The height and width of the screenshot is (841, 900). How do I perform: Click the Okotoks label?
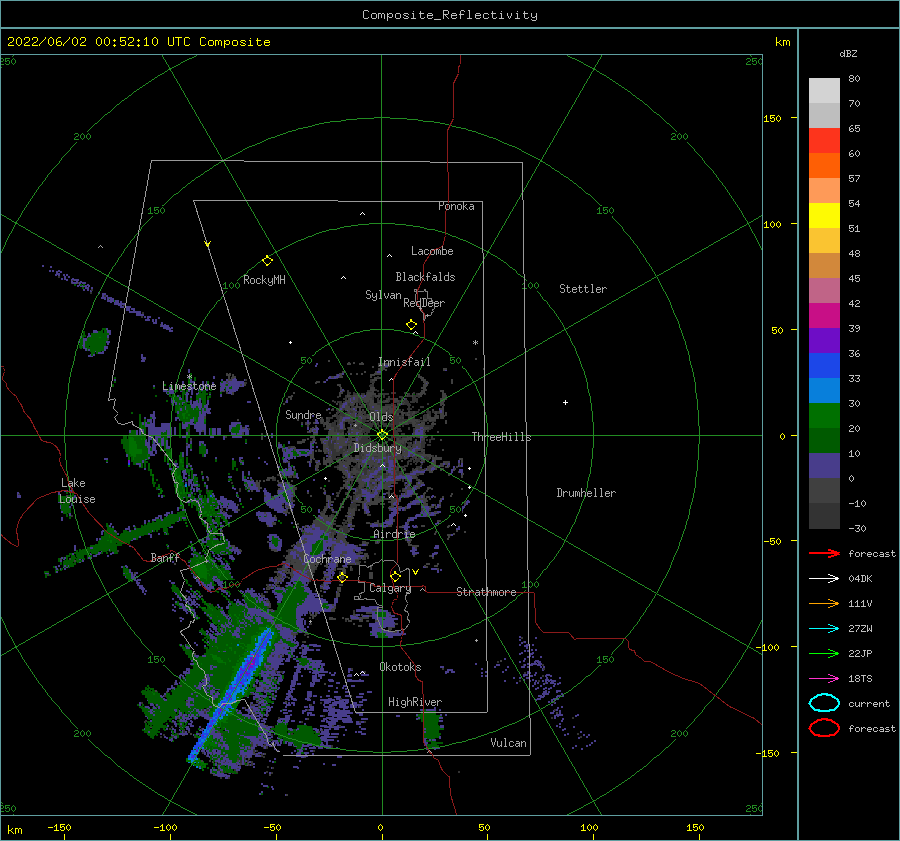coord(400,667)
